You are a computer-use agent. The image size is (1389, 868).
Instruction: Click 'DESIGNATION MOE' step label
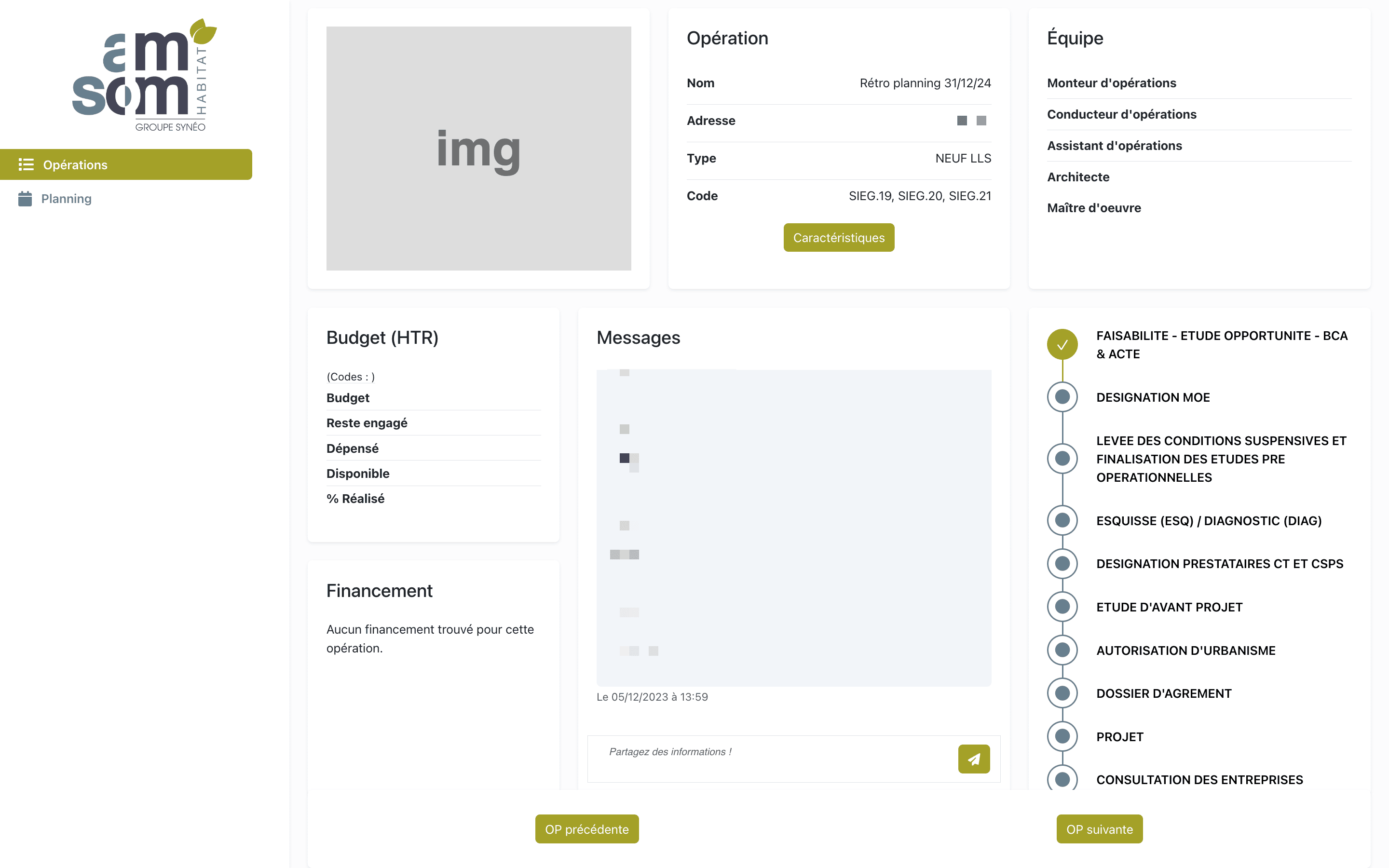[1153, 397]
